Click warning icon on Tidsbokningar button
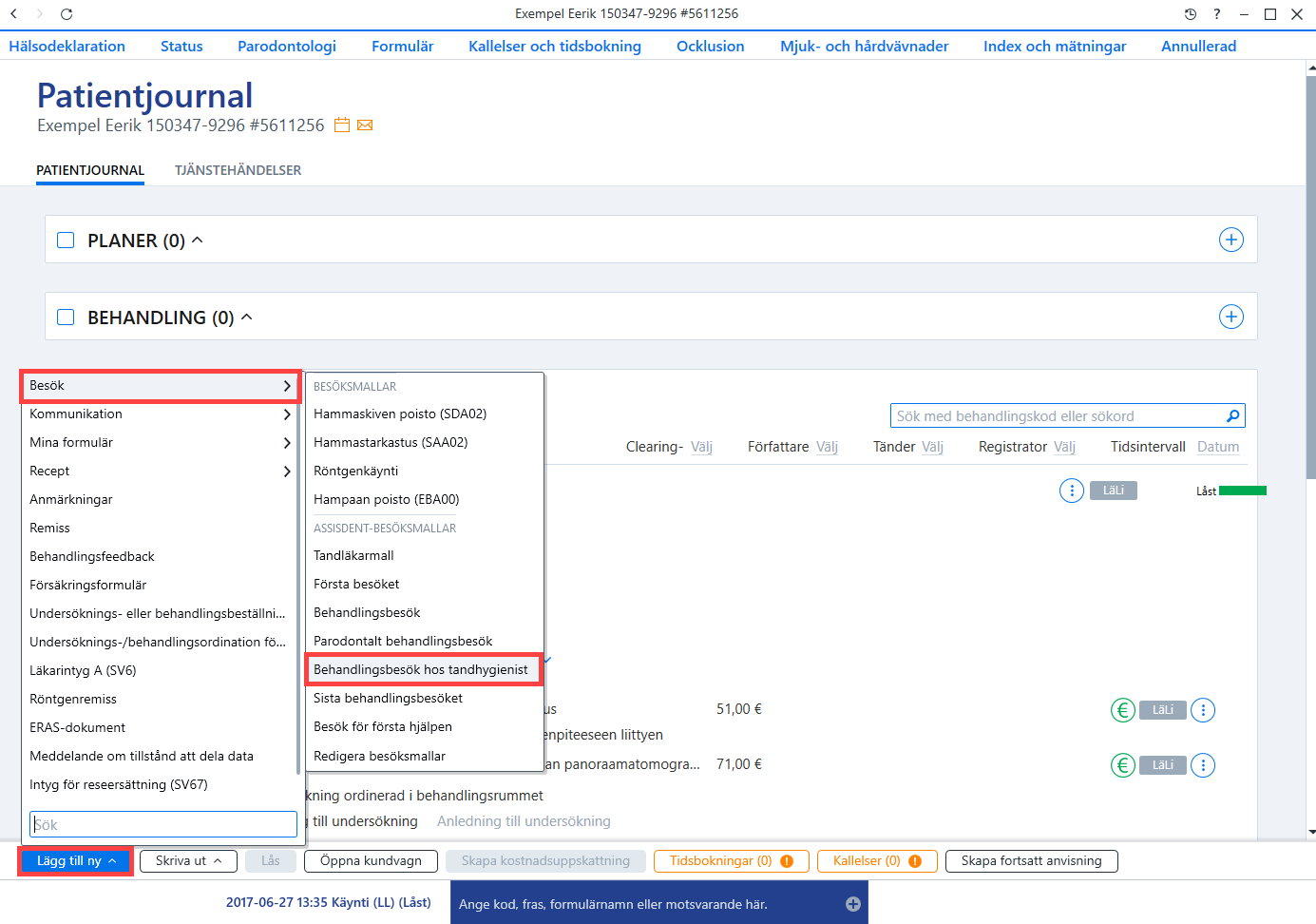 787,861
